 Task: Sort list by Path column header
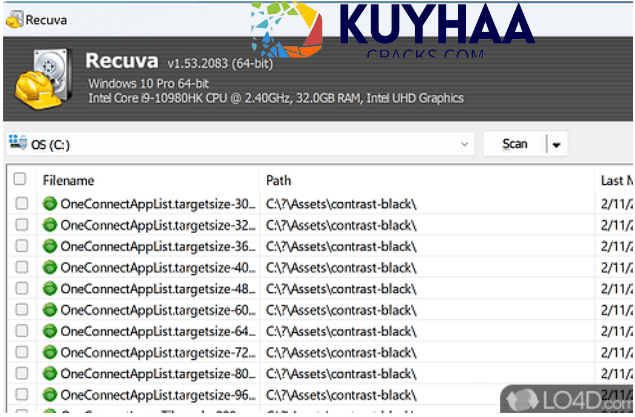click(279, 180)
